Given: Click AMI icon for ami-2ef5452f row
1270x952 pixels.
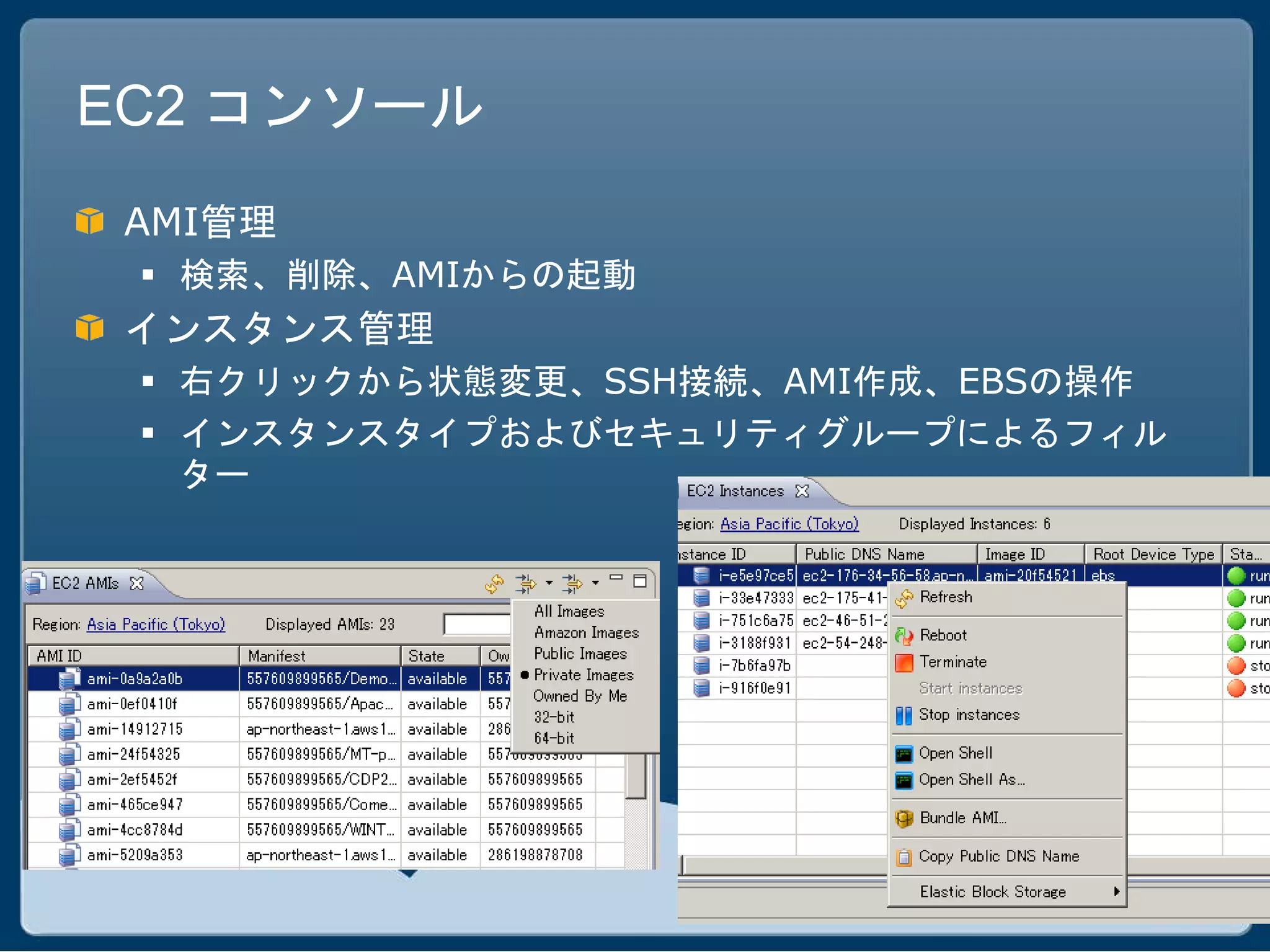Looking at the screenshot, I should coord(69,780).
